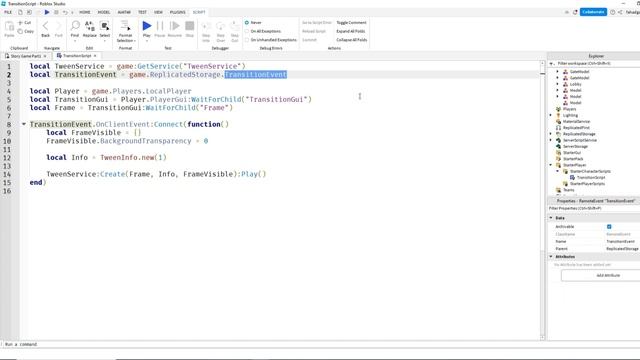Click Toggle Comment action
This screenshot has width=640, height=360.
click(x=351, y=23)
